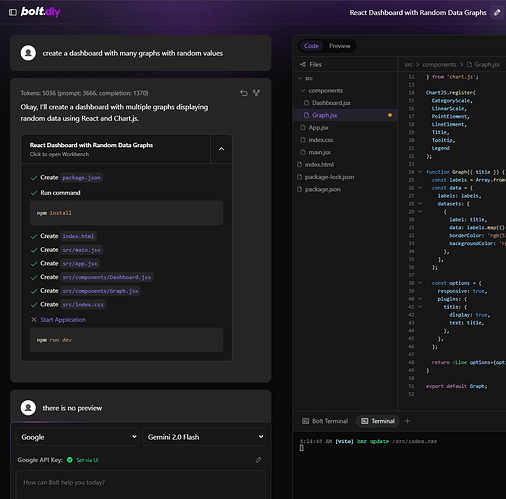The image size is (506, 499).
Task: Click the Start Application link
Action: tap(63, 320)
